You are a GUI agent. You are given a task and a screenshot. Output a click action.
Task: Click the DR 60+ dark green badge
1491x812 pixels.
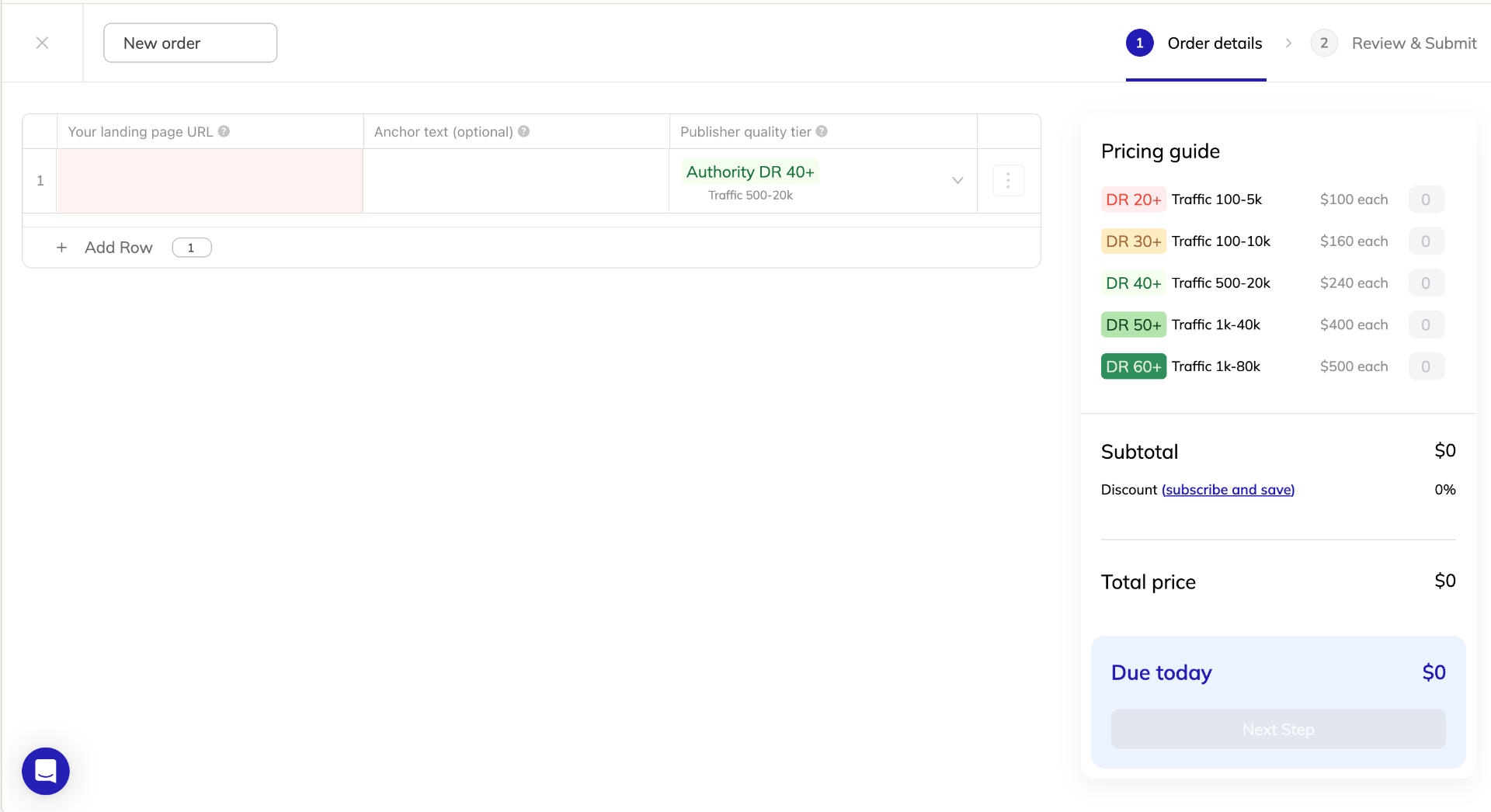click(x=1133, y=366)
